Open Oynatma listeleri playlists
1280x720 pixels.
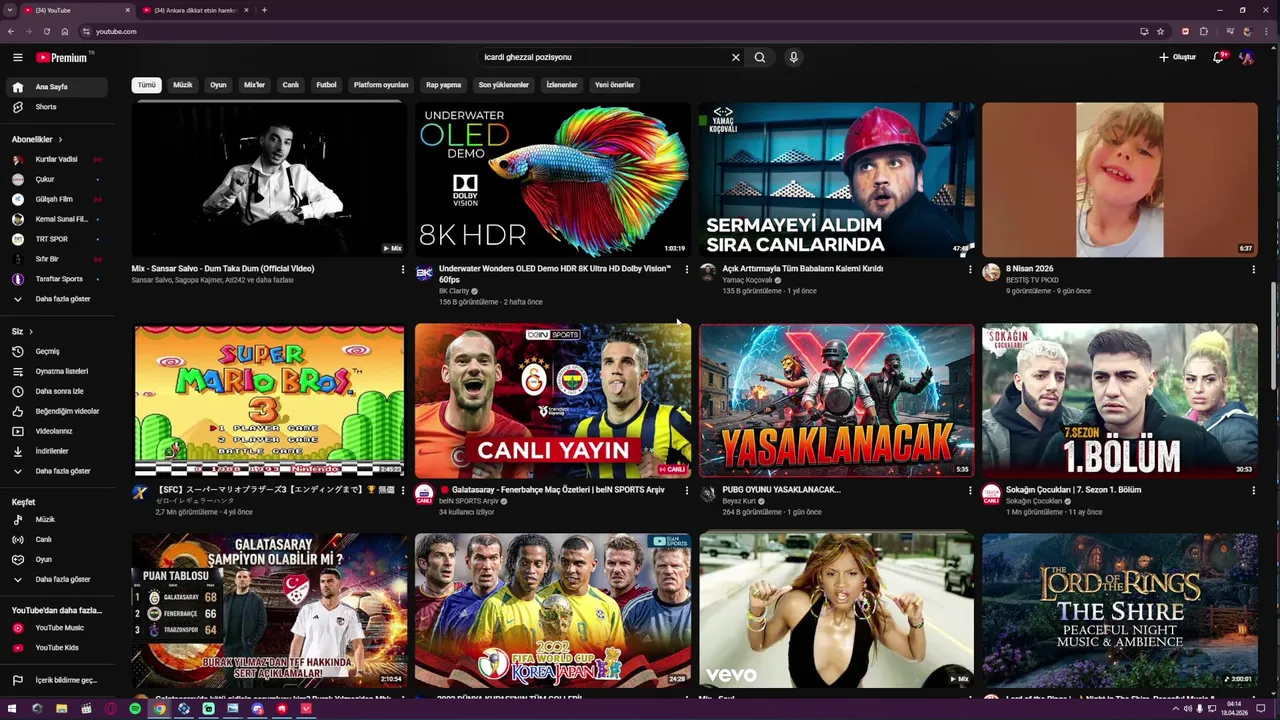(59, 371)
